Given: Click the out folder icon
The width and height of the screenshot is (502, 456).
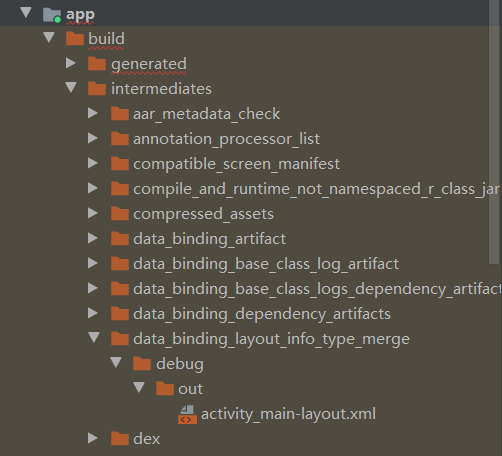Looking at the screenshot, I should click(165, 389).
